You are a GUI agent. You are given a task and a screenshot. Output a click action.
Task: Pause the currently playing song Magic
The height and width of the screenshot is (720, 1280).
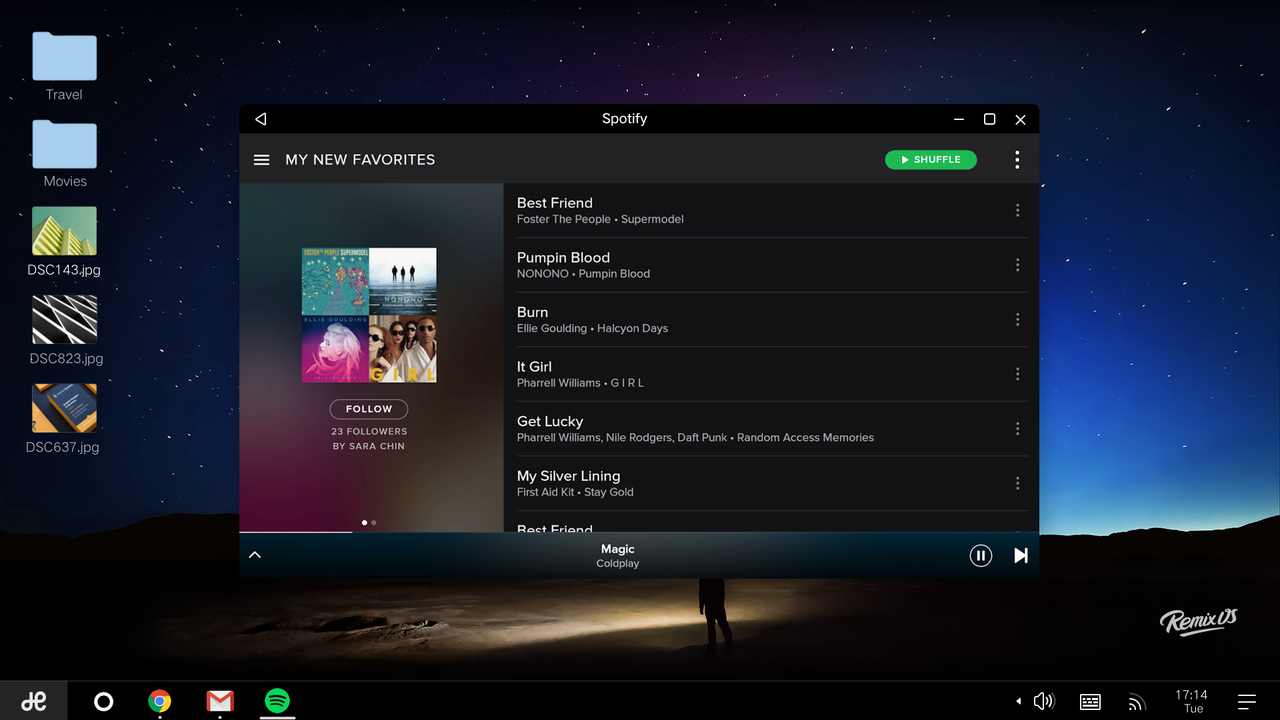click(x=981, y=556)
